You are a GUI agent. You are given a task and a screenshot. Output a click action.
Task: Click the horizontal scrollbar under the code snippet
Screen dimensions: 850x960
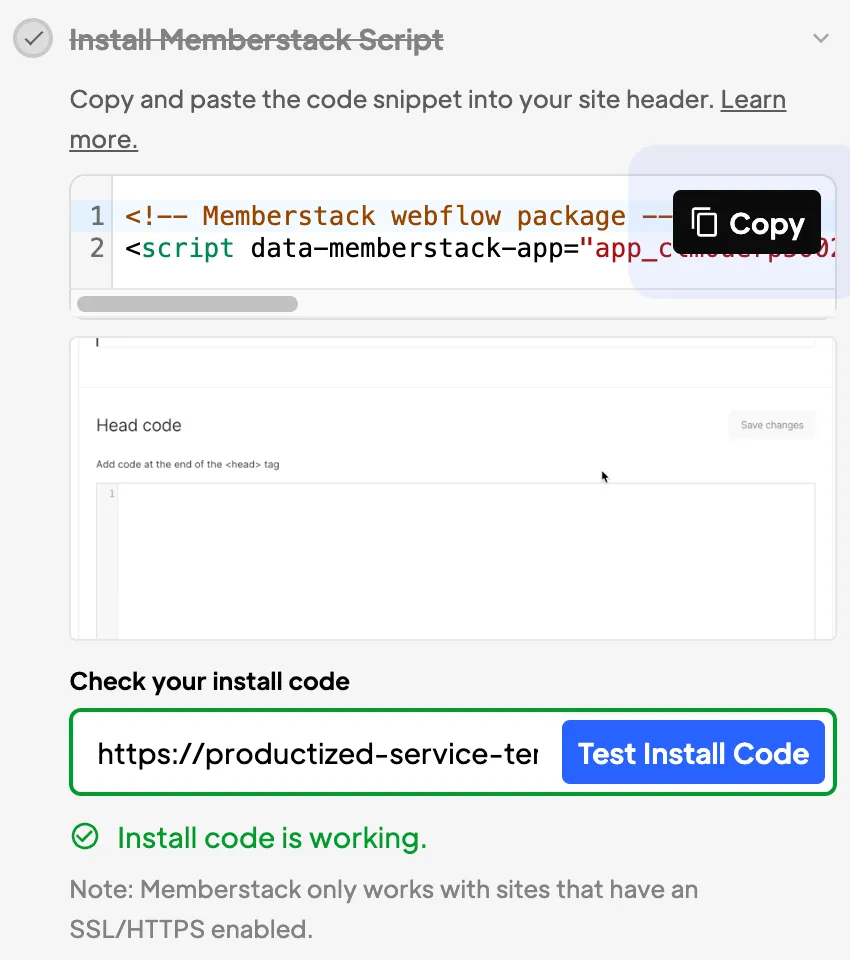187,304
